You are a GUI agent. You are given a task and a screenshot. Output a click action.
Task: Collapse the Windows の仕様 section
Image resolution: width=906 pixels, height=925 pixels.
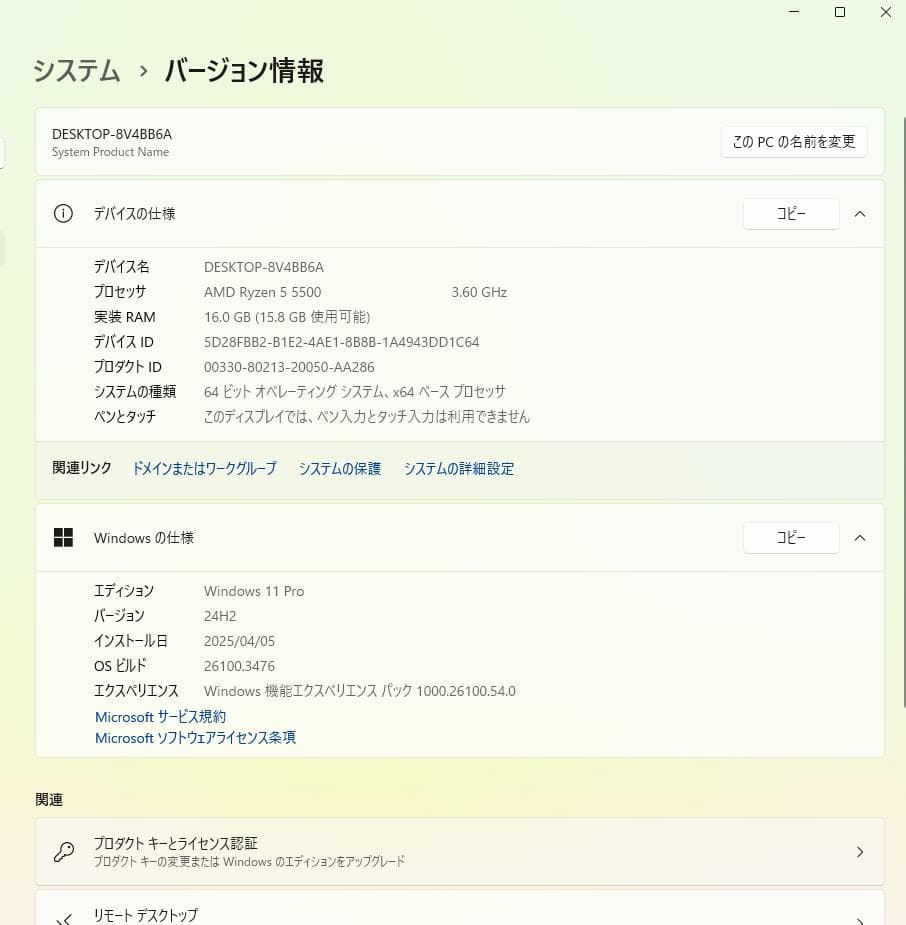860,537
